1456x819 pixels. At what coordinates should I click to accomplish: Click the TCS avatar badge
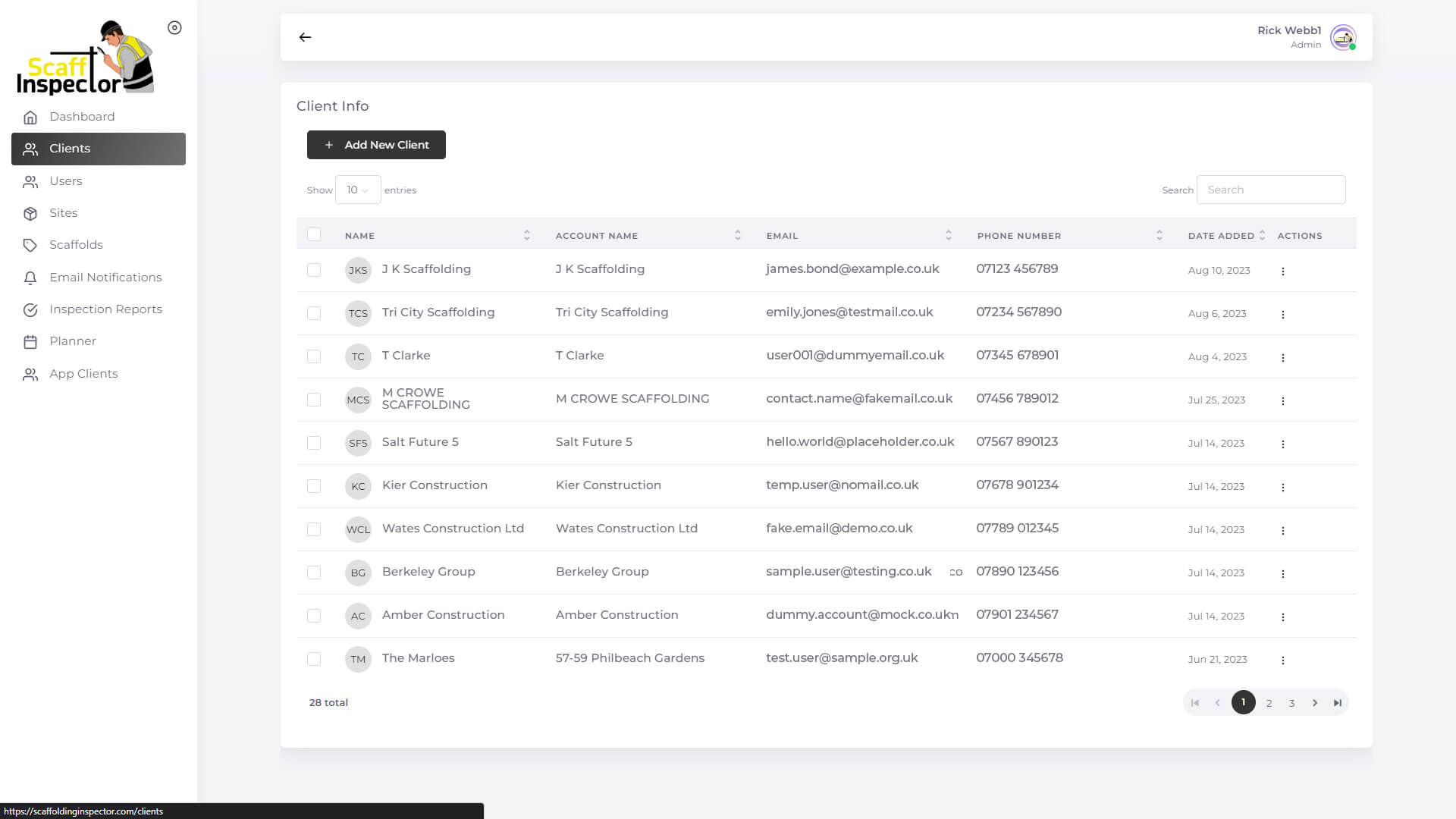point(358,313)
